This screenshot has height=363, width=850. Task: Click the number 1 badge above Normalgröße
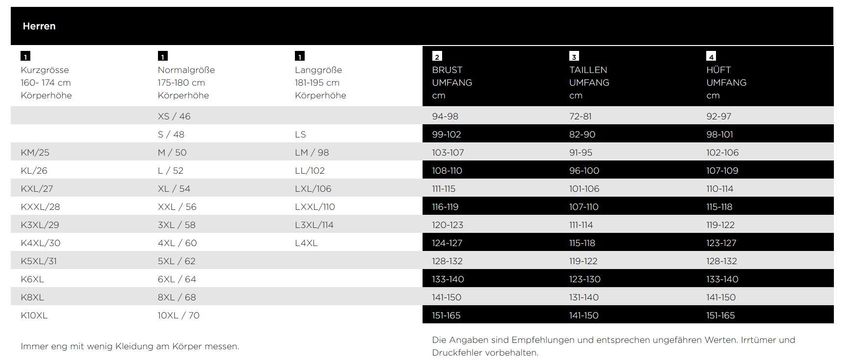pos(162,56)
